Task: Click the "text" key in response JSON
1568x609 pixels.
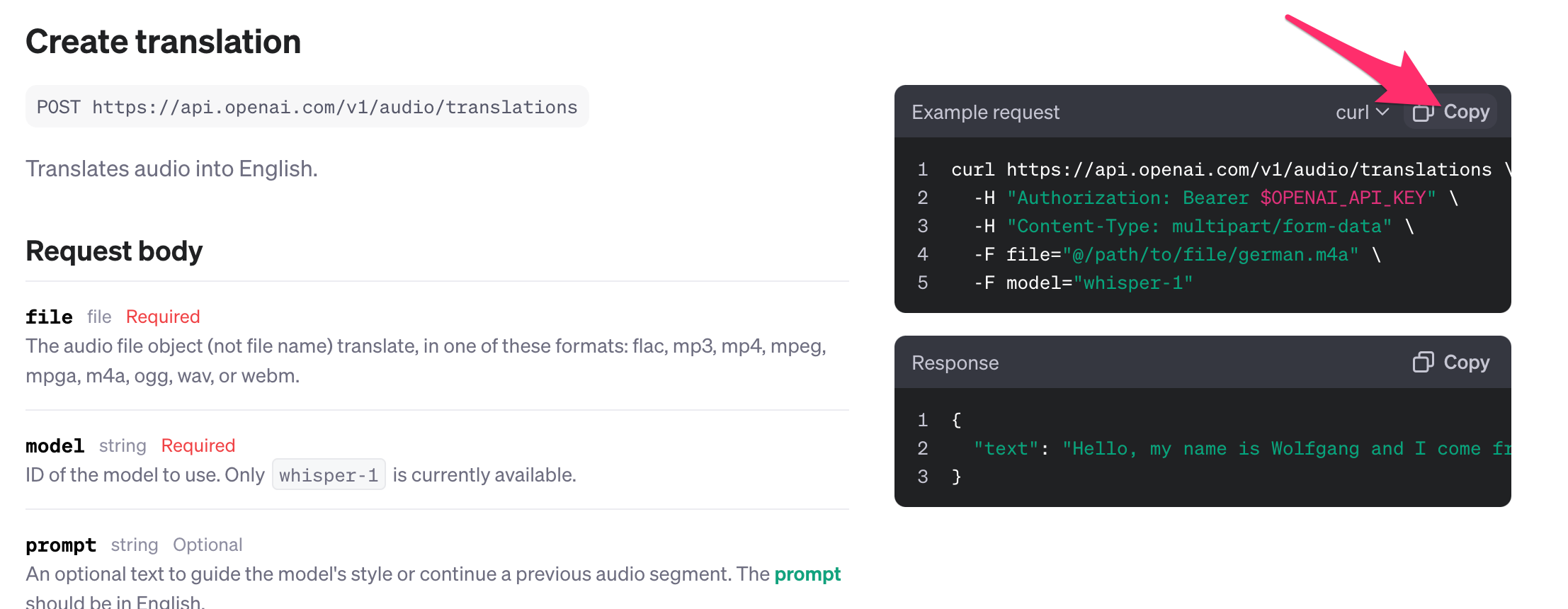Action: (1005, 448)
